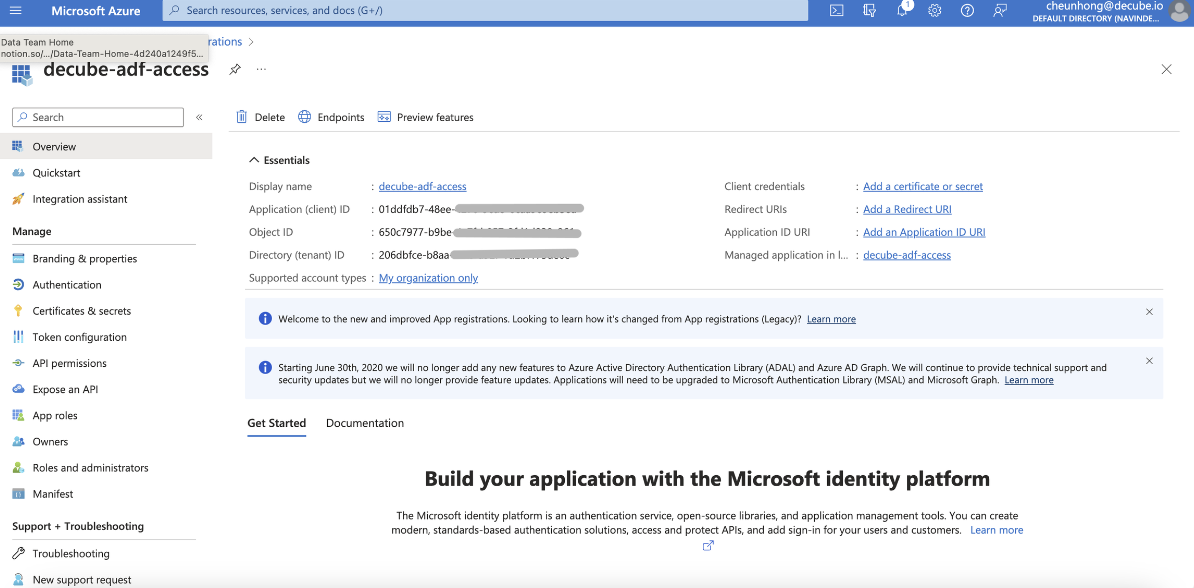Open the Azure portal hamburger menu
The image size is (1194, 588).
point(15,11)
